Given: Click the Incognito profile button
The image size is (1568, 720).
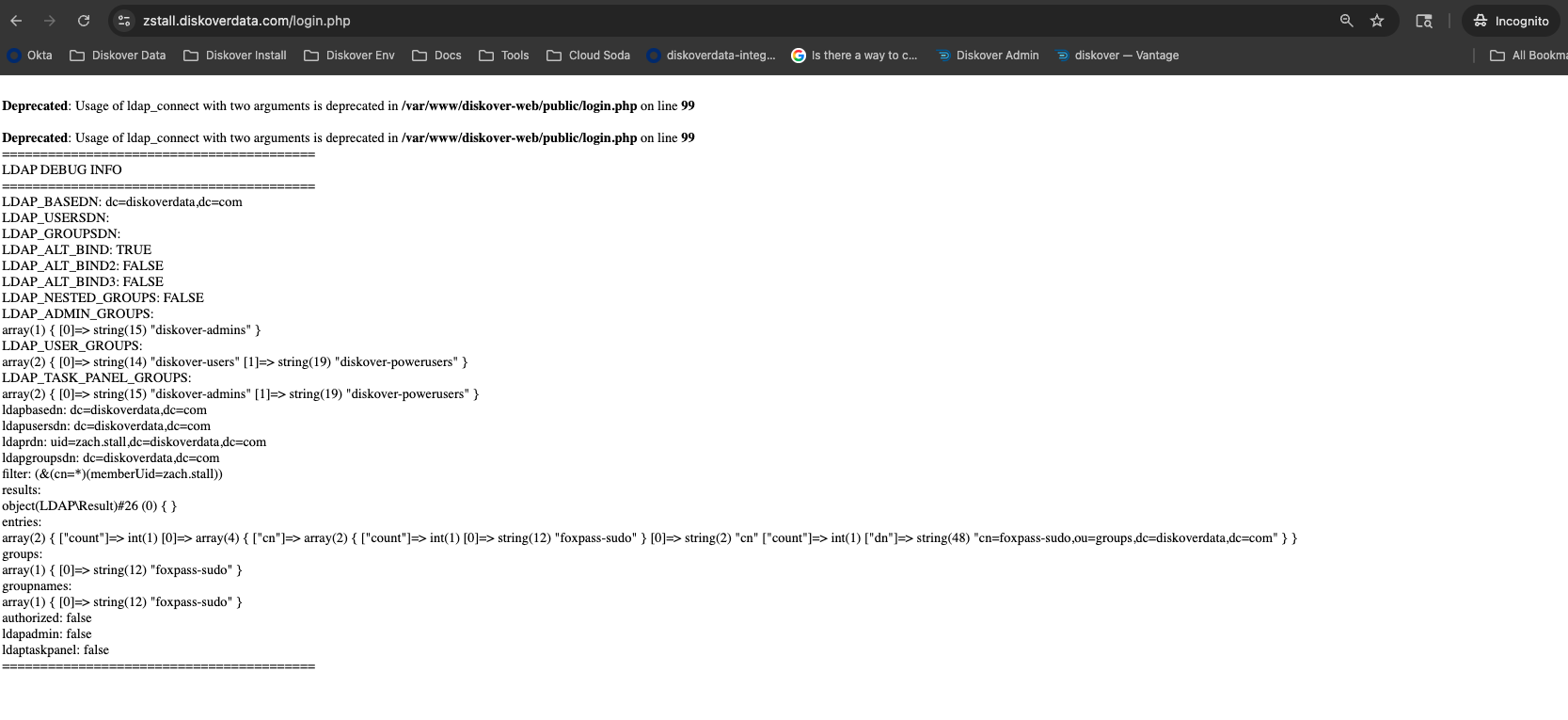Looking at the screenshot, I should [1511, 21].
